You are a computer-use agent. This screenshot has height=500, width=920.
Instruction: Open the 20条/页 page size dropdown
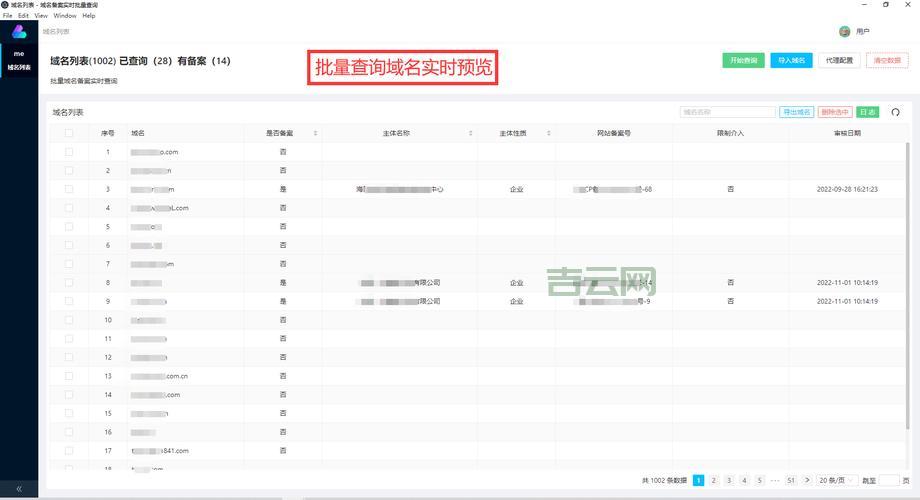pos(837,481)
